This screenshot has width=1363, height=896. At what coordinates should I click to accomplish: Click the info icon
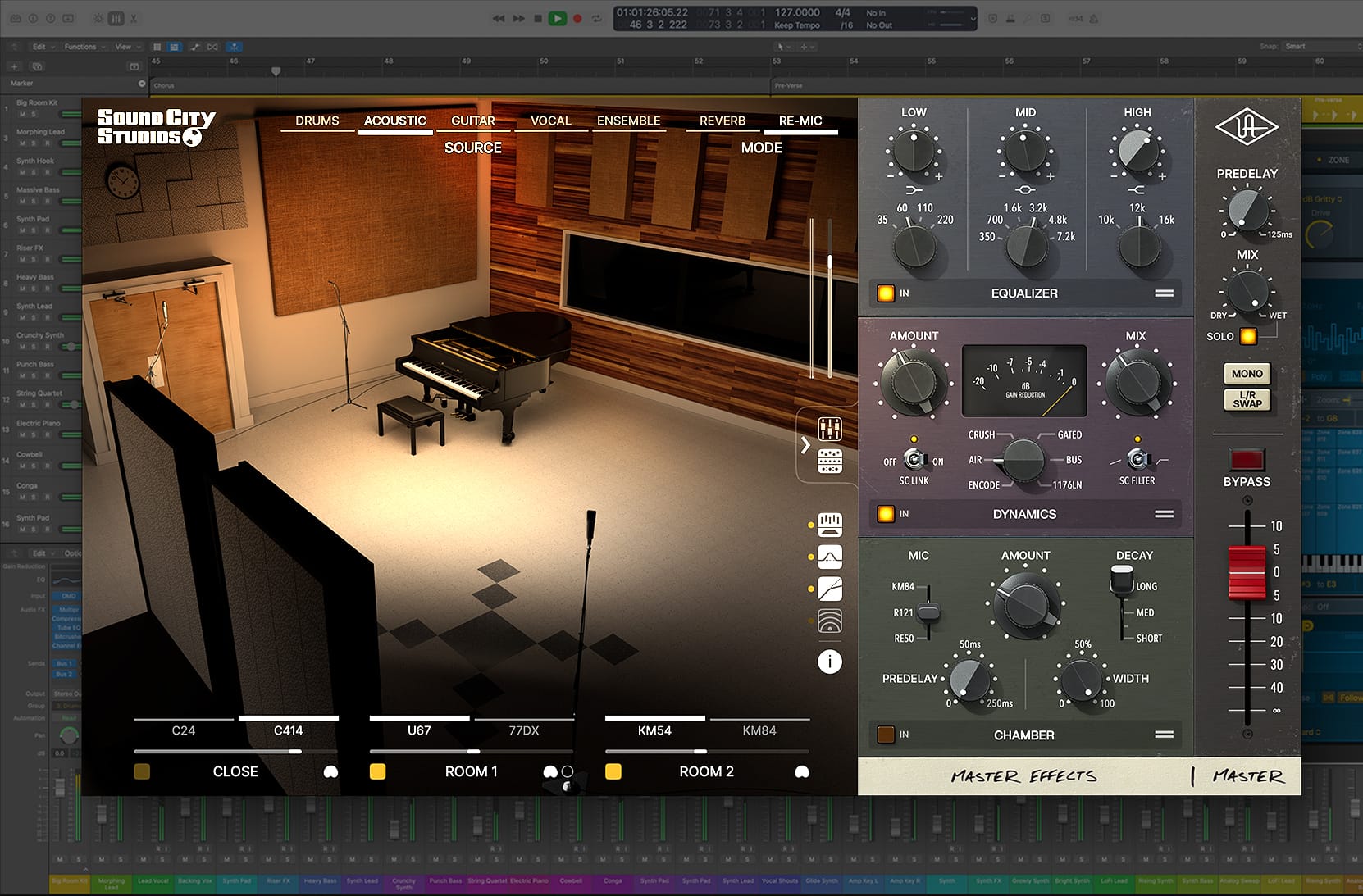(x=829, y=662)
